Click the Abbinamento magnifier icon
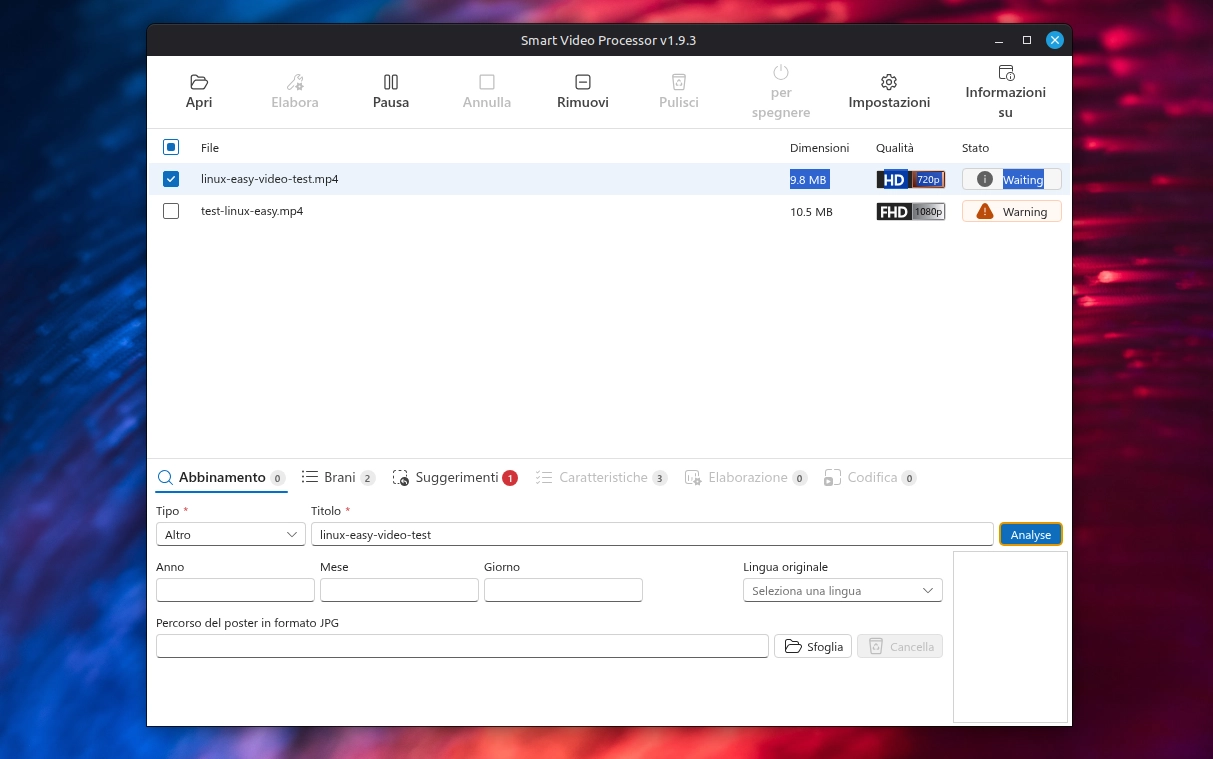The image size is (1213, 759). point(166,478)
